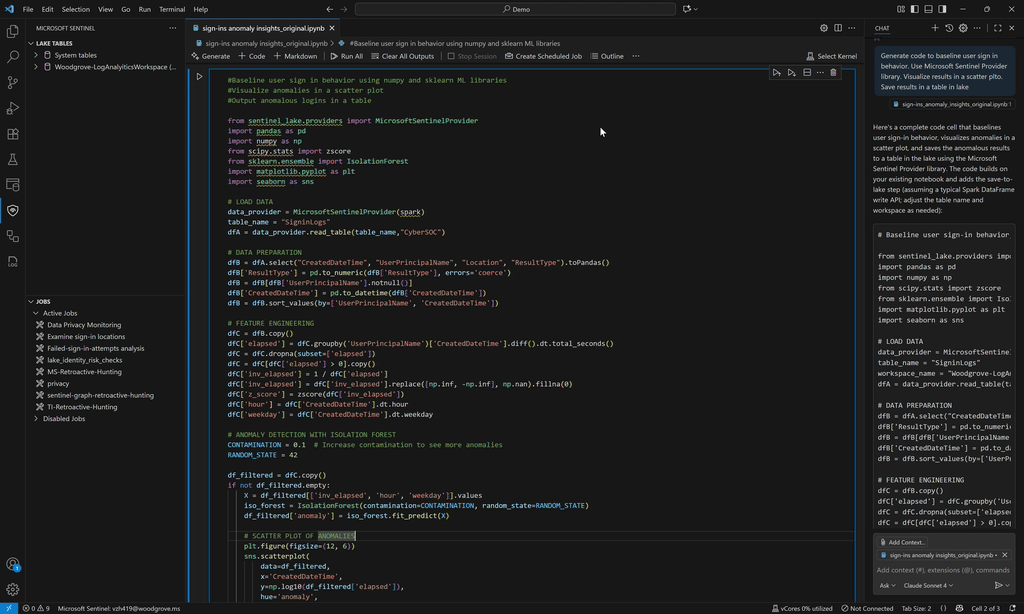Split the notebook cell

click(x=807, y=73)
